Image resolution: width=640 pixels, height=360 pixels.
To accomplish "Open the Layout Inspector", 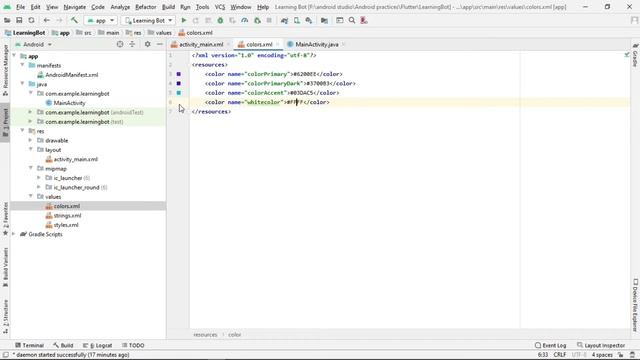I will tap(601, 345).
